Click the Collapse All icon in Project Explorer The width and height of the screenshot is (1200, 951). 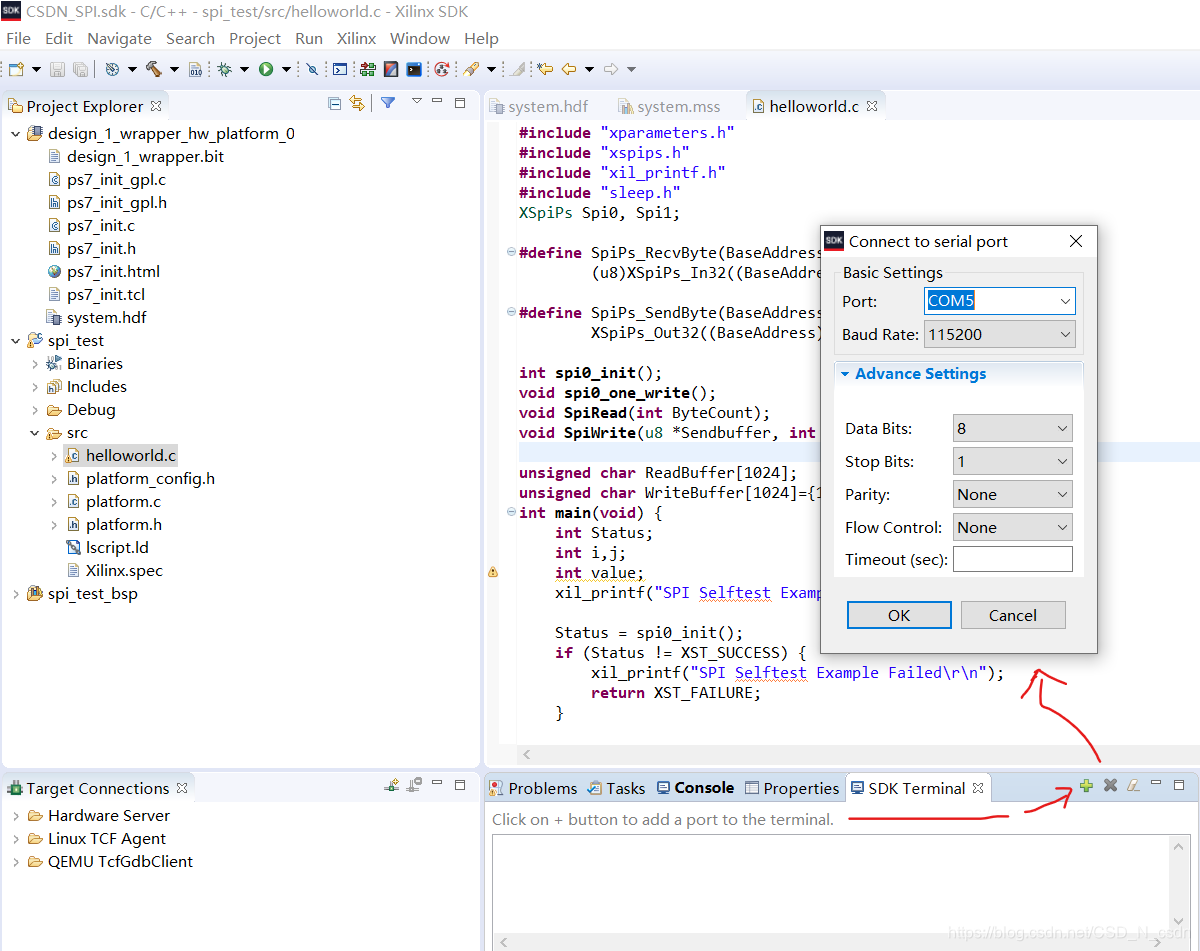[x=335, y=103]
